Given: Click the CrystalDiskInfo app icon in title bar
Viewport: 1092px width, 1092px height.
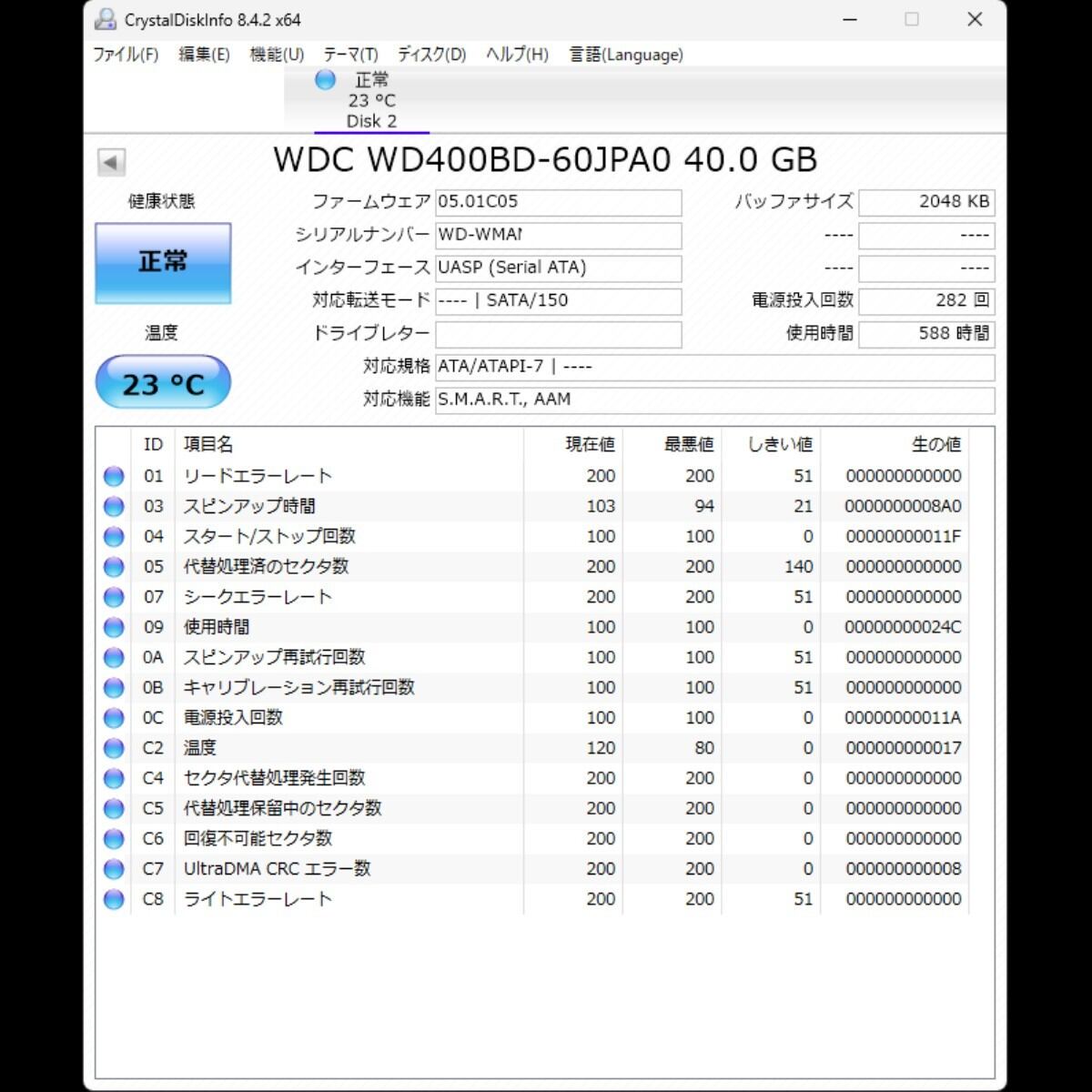Looking at the screenshot, I should click(x=106, y=19).
